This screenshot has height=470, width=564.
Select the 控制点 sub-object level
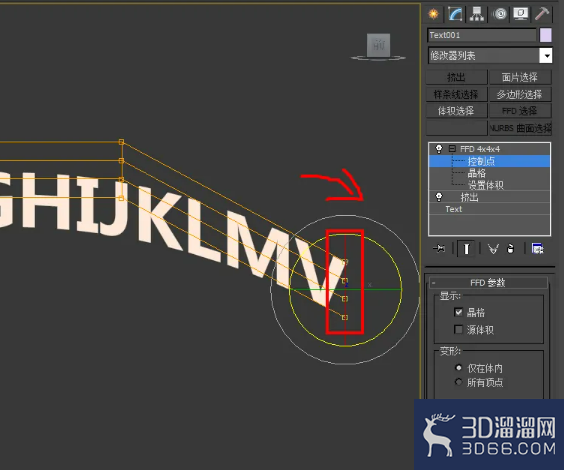(481, 161)
